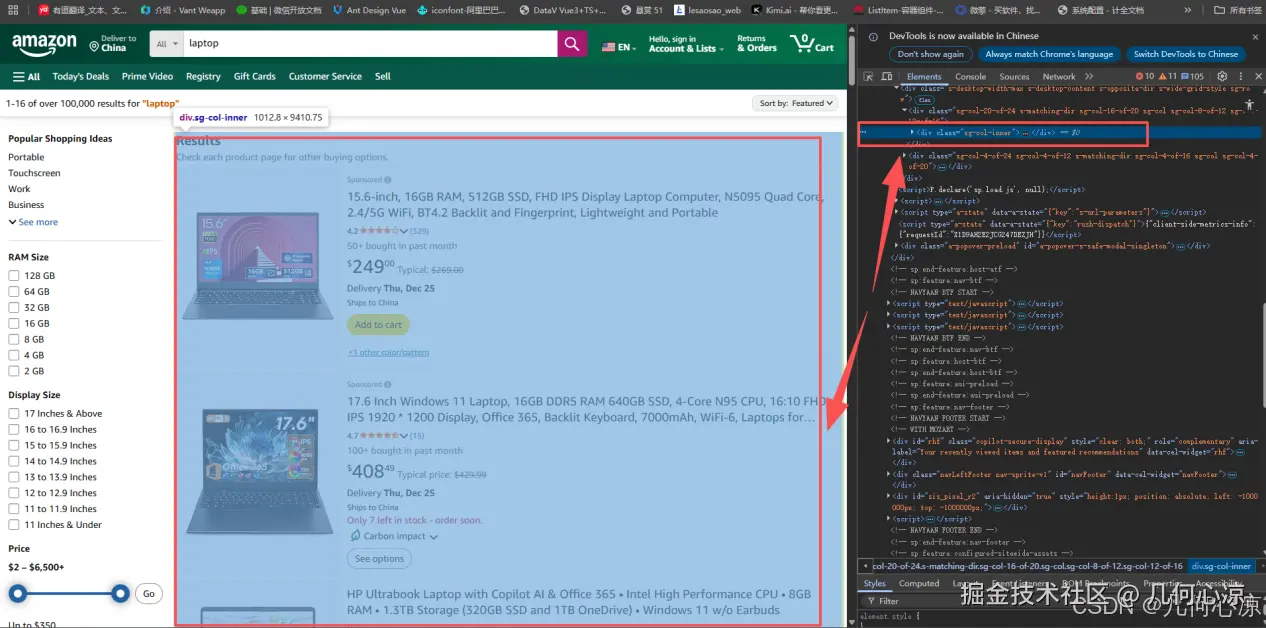Click the laptop search input field
Image resolution: width=1266 pixels, height=628 pixels.
370,44
